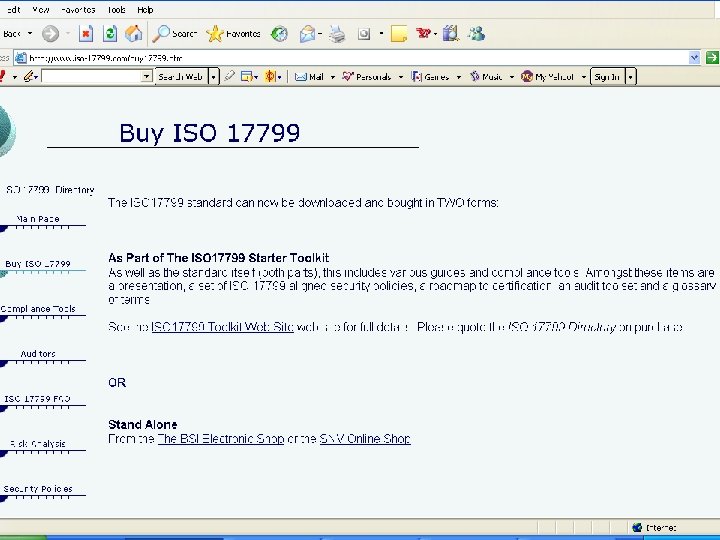
Task: Click the Mail envelope toolbar icon
Action: click(x=307, y=34)
